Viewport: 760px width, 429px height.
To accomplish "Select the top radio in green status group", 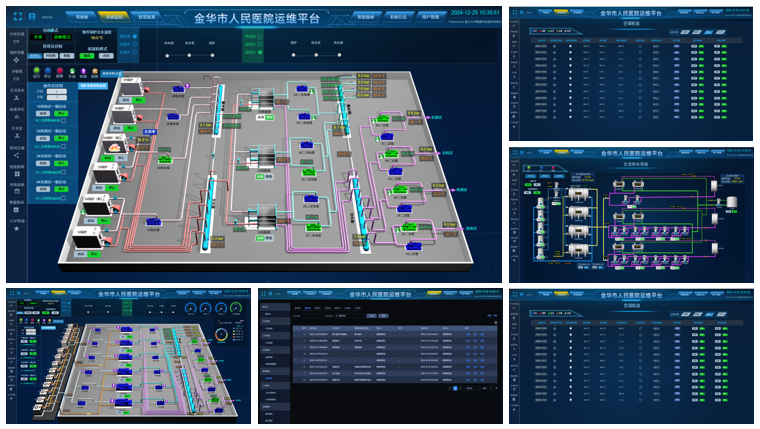I will click(x=260, y=36).
